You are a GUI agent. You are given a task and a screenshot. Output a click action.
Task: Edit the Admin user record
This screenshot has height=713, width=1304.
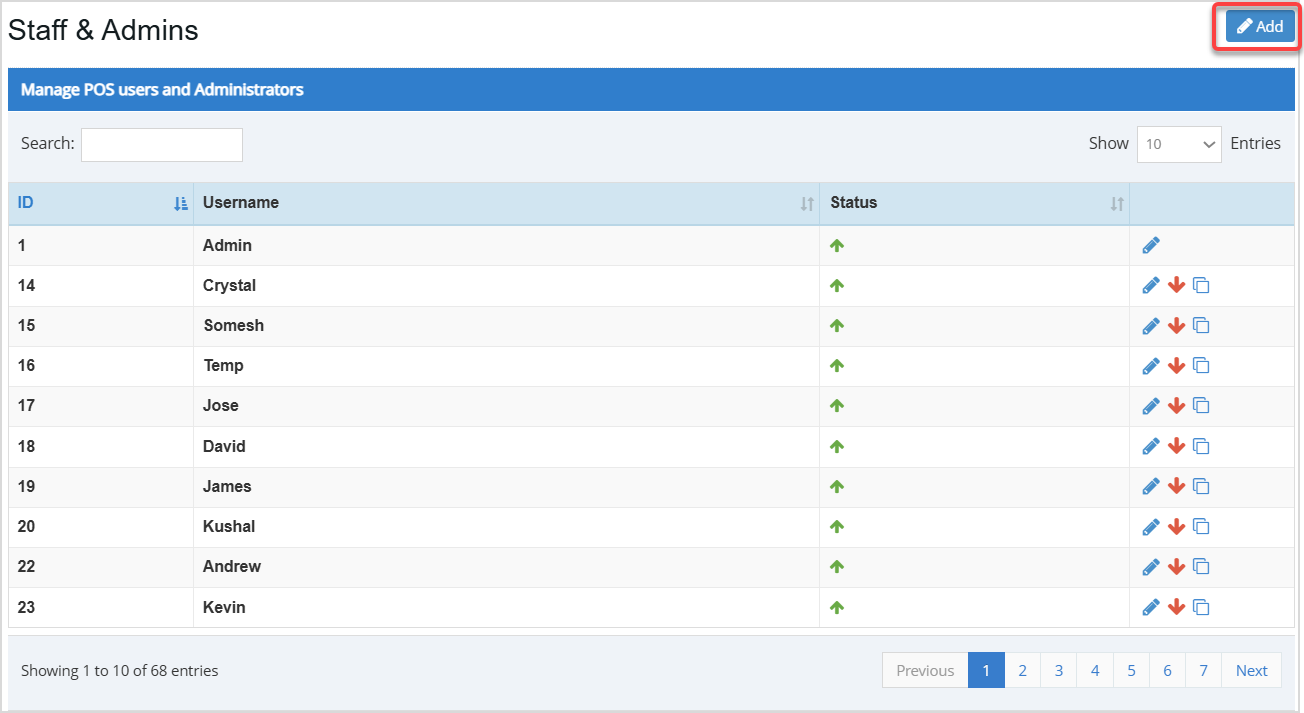(x=1150, y=245)
